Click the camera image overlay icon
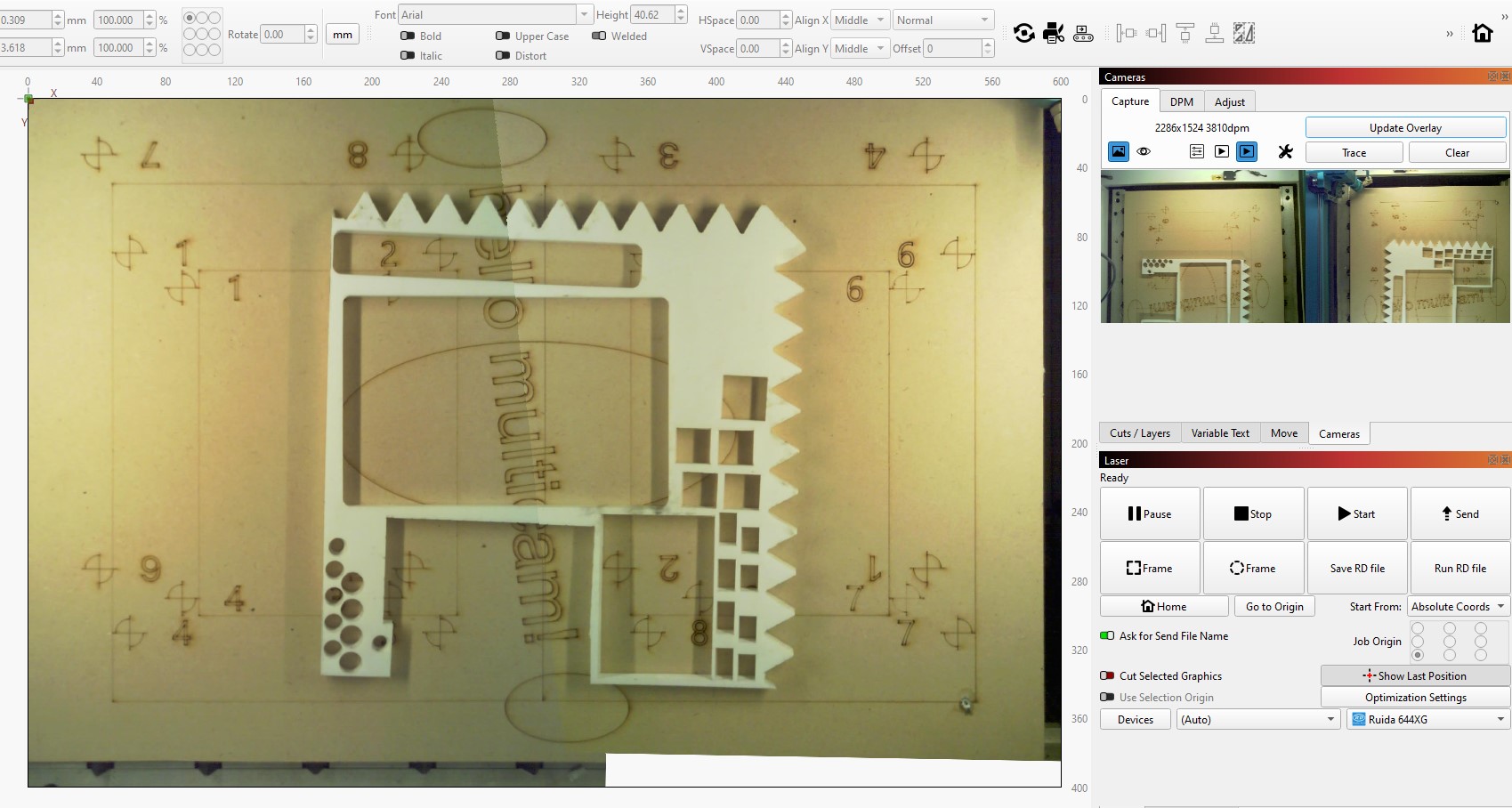This screenshot has height=808, width=1512. coord(1119,152)
